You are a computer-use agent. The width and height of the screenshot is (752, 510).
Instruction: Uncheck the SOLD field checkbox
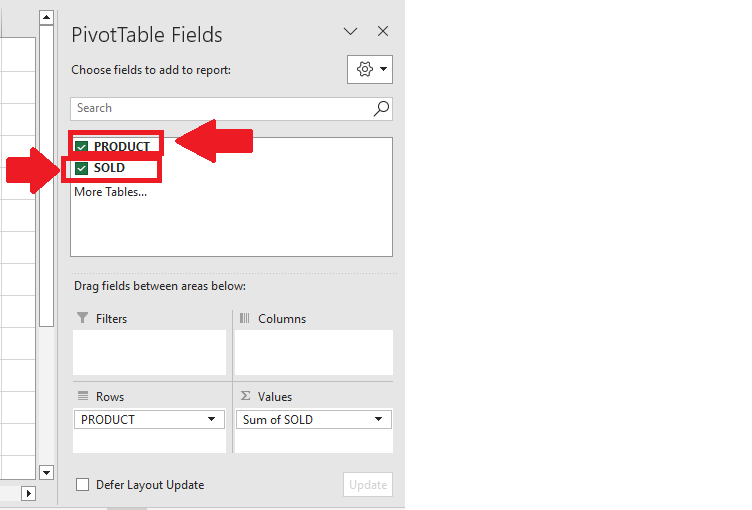pyautogui.click(x=82, y=168)
